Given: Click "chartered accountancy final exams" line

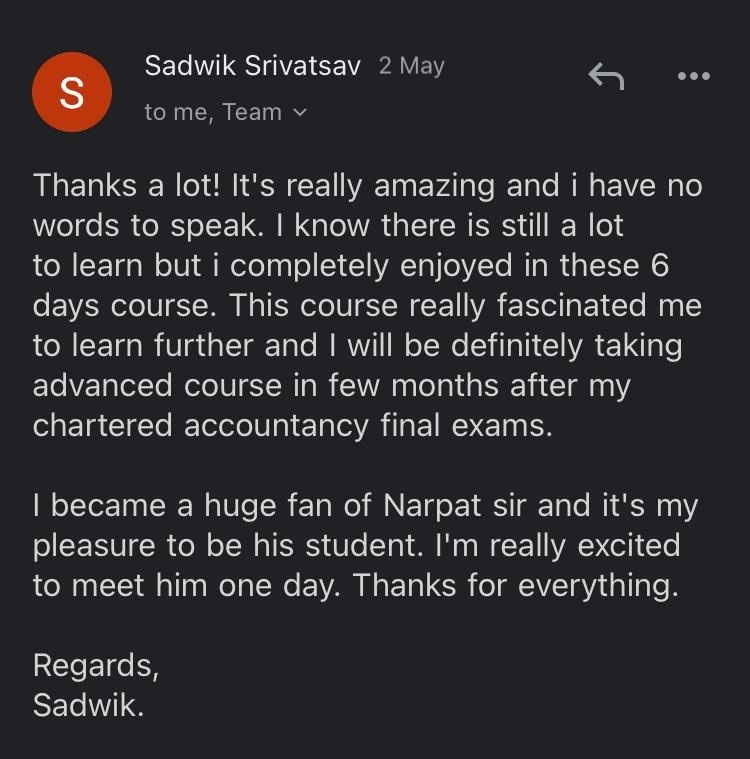Looking at the screenshot, I should coord(292,425).
